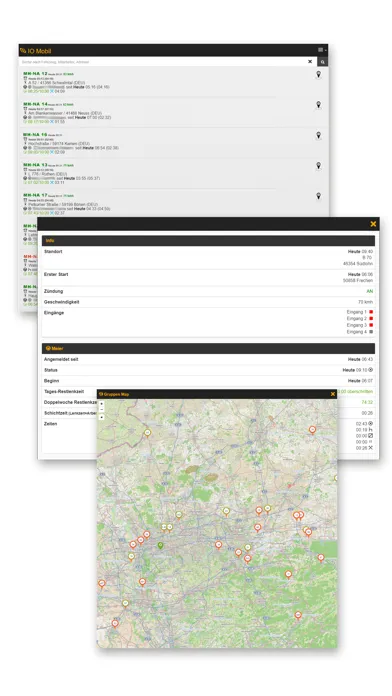The height and width of the screenshot is (696, 392).
Task: Zoom out on the Gruppen Map
Action: point(101,409)
